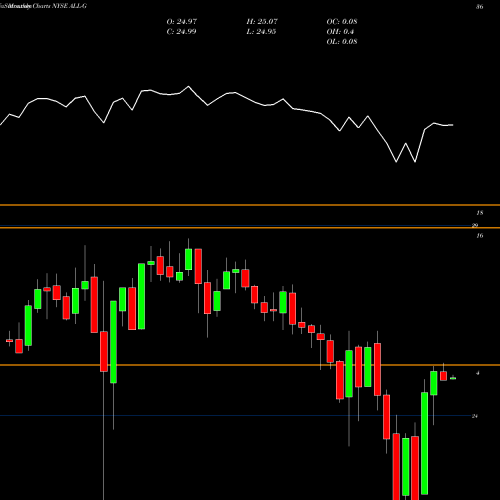The image size is (500, 500).
Task: Click the chart title ending in NYSE ALL-G
Action: 44,6
